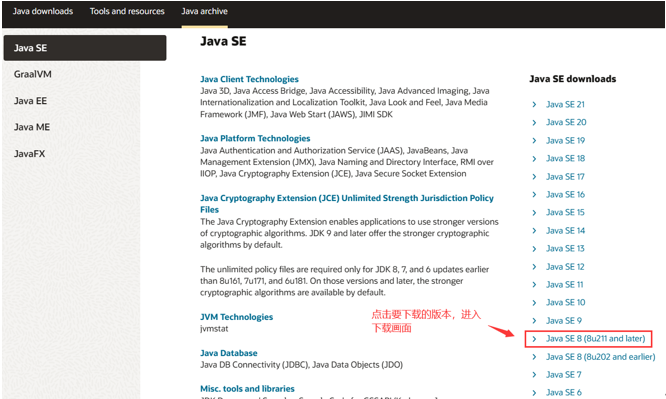Image resolution: width=666 pixels, height=399 pixels.
Task: Click the chevron beside Java SE 19
Action: point(534,141)
